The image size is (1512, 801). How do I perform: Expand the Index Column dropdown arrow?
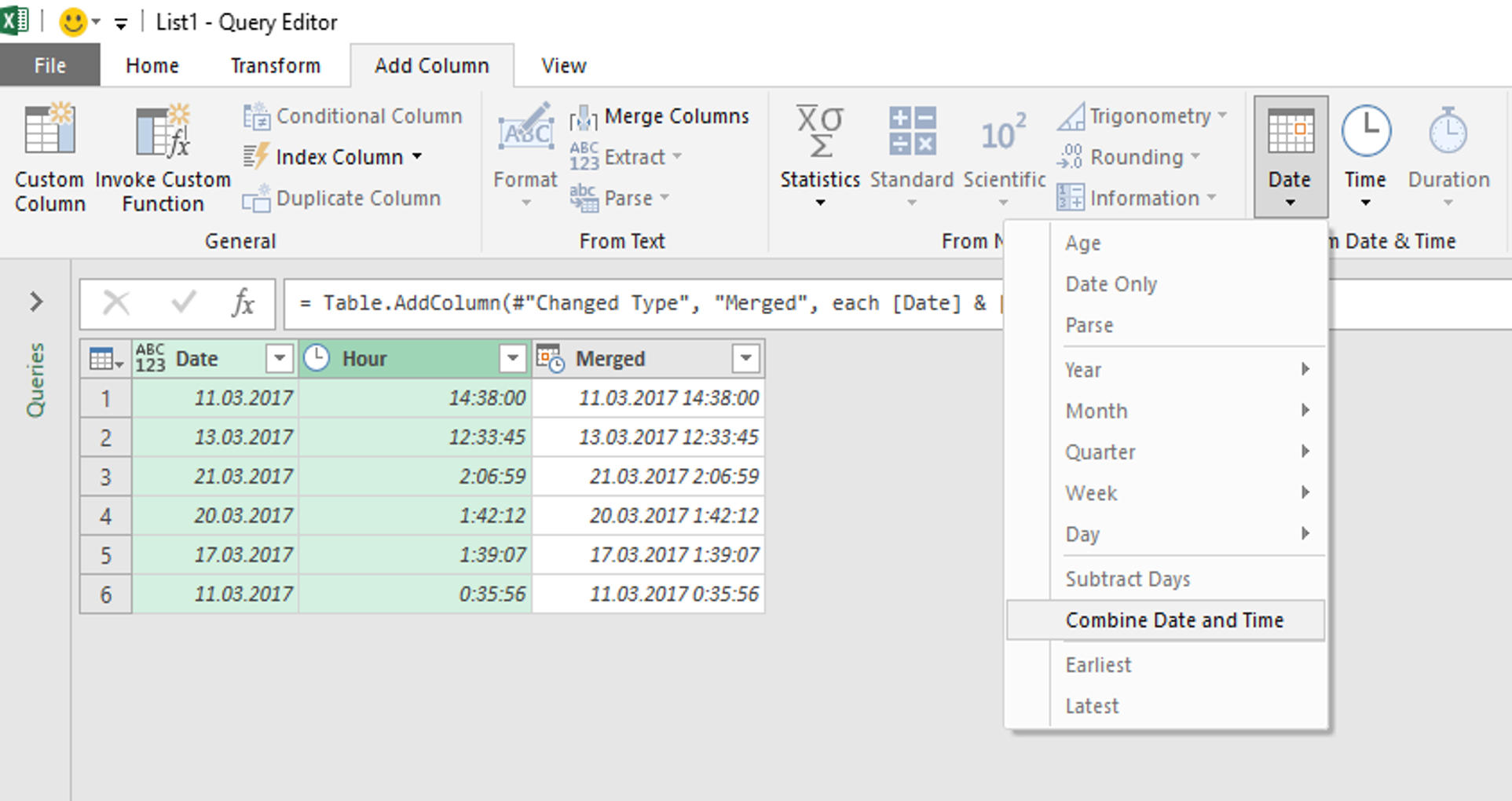[x=417, y=157]
